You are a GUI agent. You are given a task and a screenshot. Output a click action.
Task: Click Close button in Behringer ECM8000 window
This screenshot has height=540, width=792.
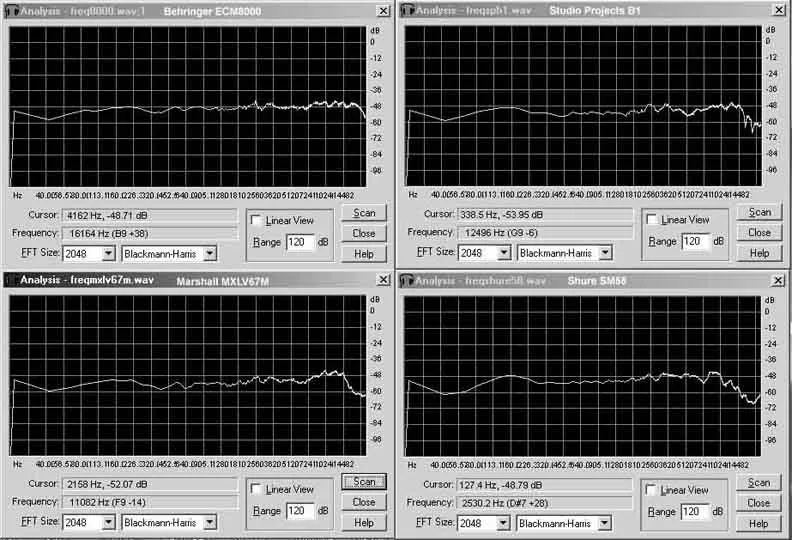364,233
